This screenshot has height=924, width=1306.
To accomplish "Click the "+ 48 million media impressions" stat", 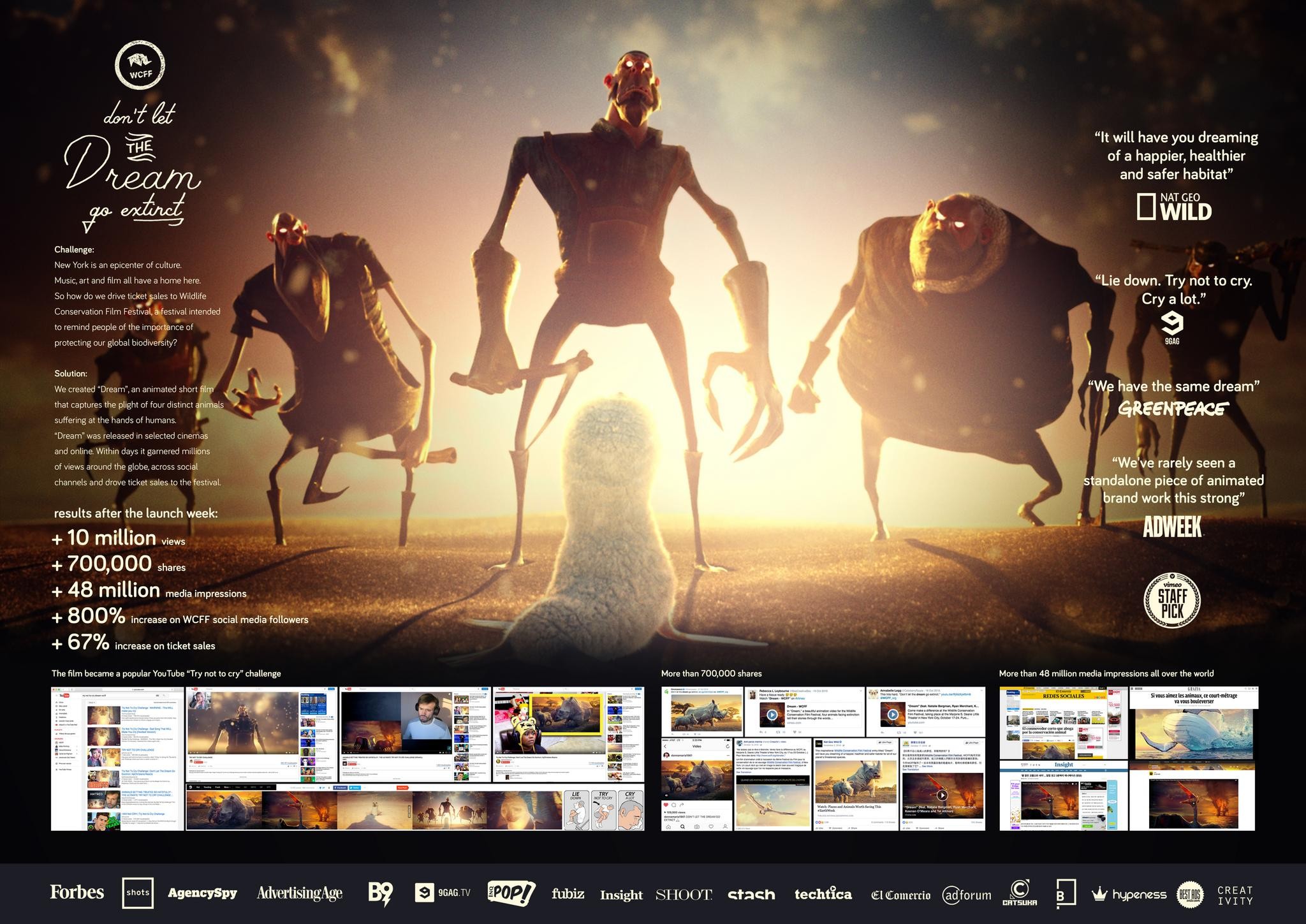I will pyautogui.click(x=149, y=590).
